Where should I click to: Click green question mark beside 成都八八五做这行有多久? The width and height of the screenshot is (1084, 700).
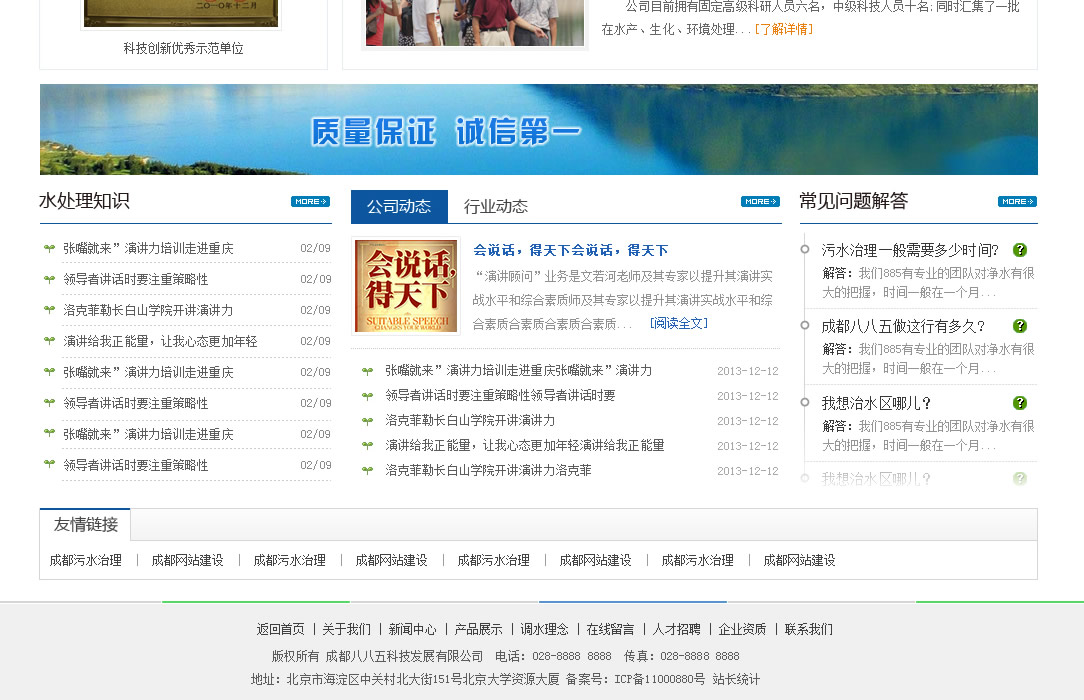[1020, 326]
